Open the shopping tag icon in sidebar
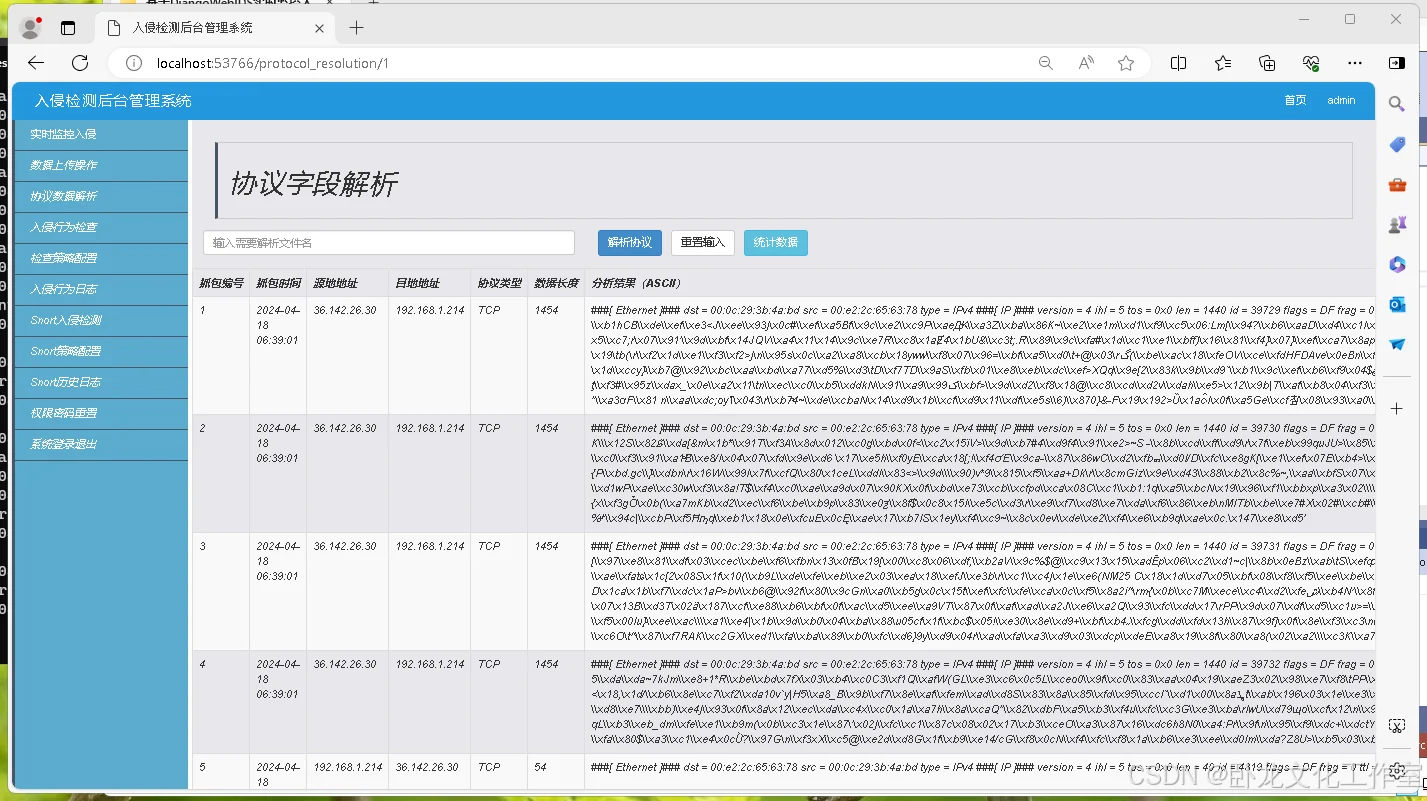Image resolution: width=1427 pixels, height=801 pixels. (x=1396, y=144)
